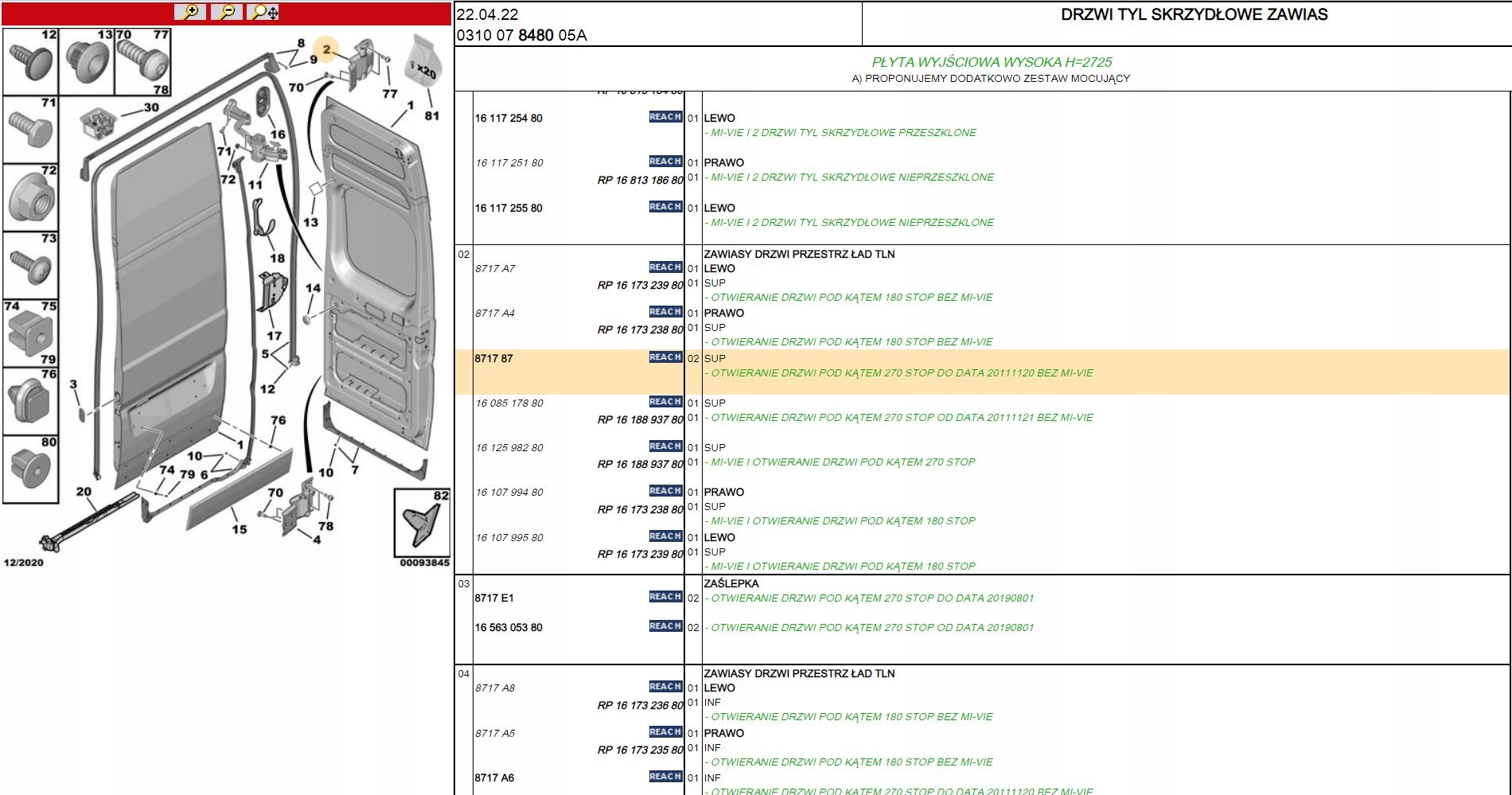Select the screw thumbnail labelled 70 77 78
The width and height of the screenshot is (1512, 795).
pos(142,62)
